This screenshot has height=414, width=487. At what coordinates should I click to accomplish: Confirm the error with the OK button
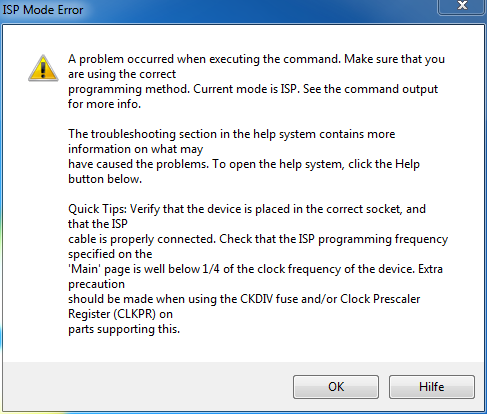tap(336, 387)
